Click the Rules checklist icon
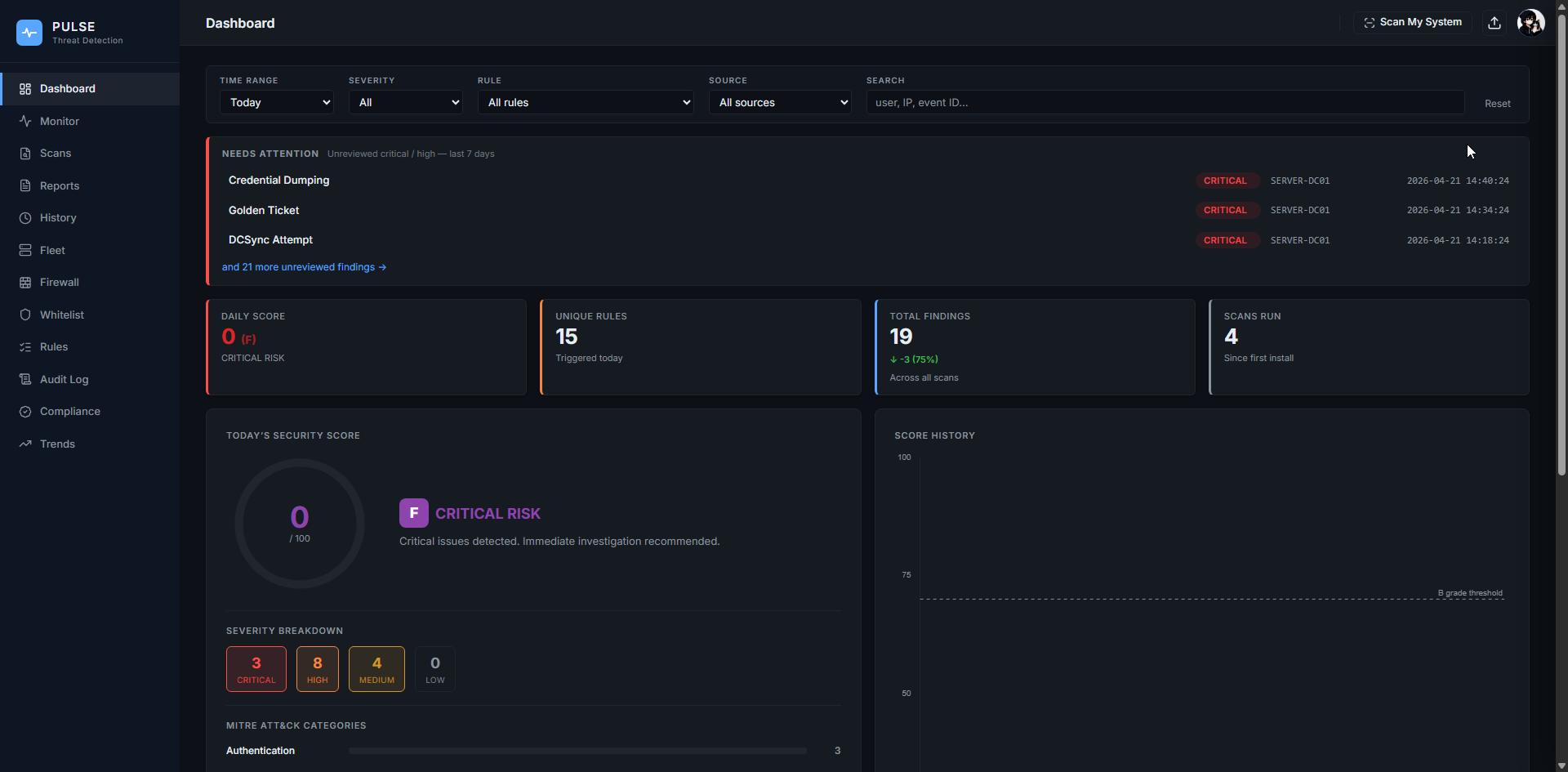Viewport: 1568px width, 772px height. click(x=25, y=347)
